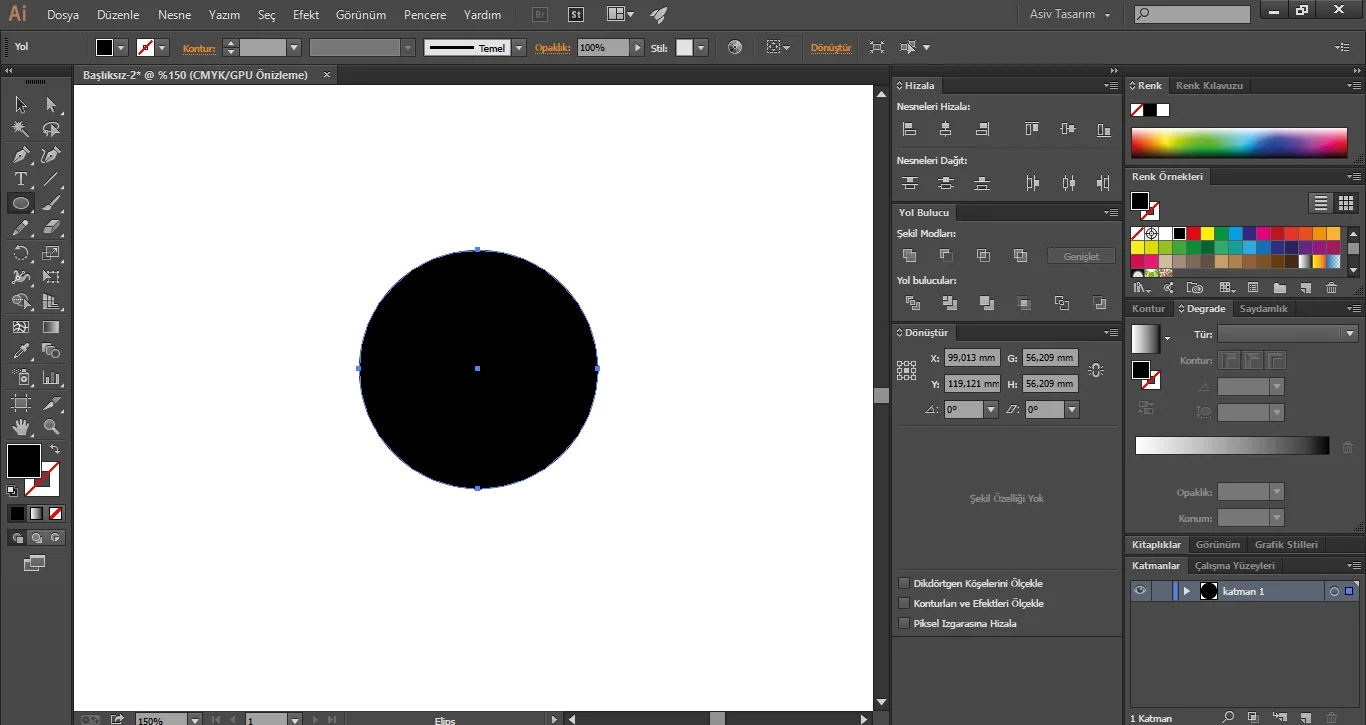Switch to Saydamlık tab

click(x=1264, y=309)
